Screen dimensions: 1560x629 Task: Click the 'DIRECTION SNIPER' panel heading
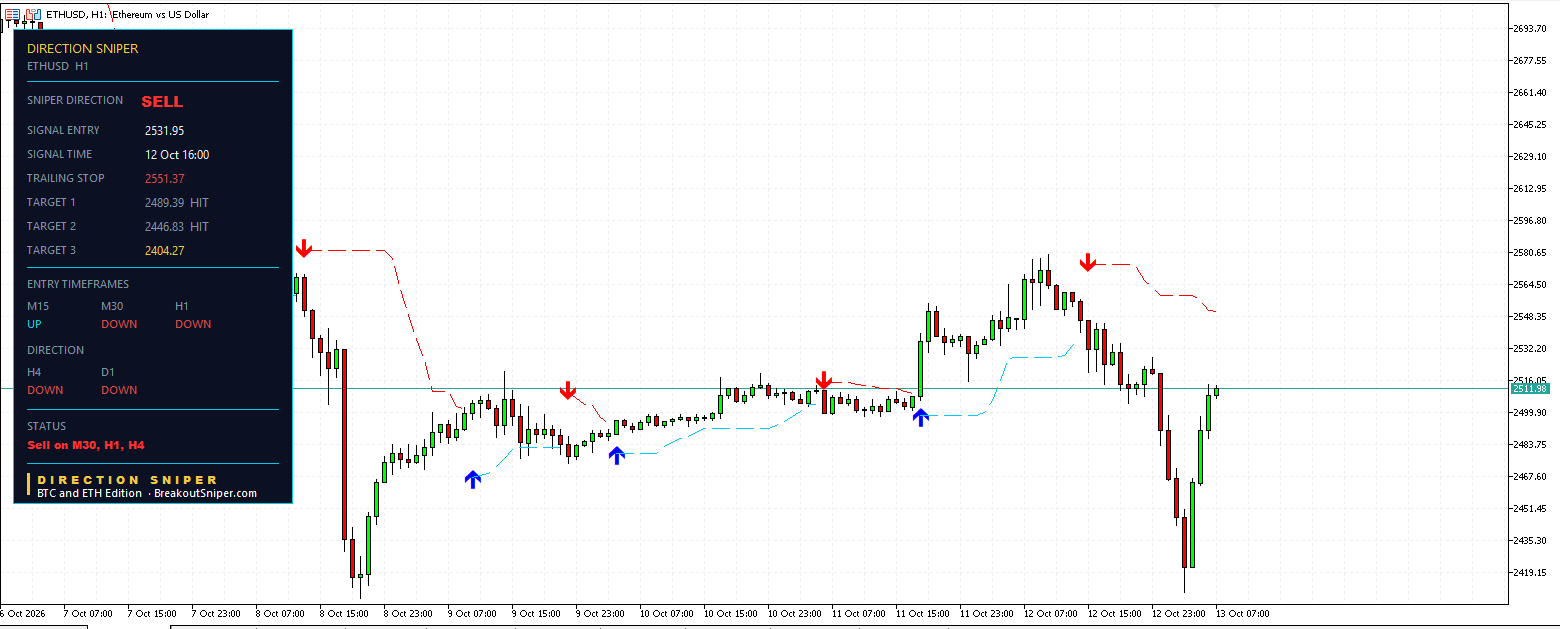click(83, 48)
